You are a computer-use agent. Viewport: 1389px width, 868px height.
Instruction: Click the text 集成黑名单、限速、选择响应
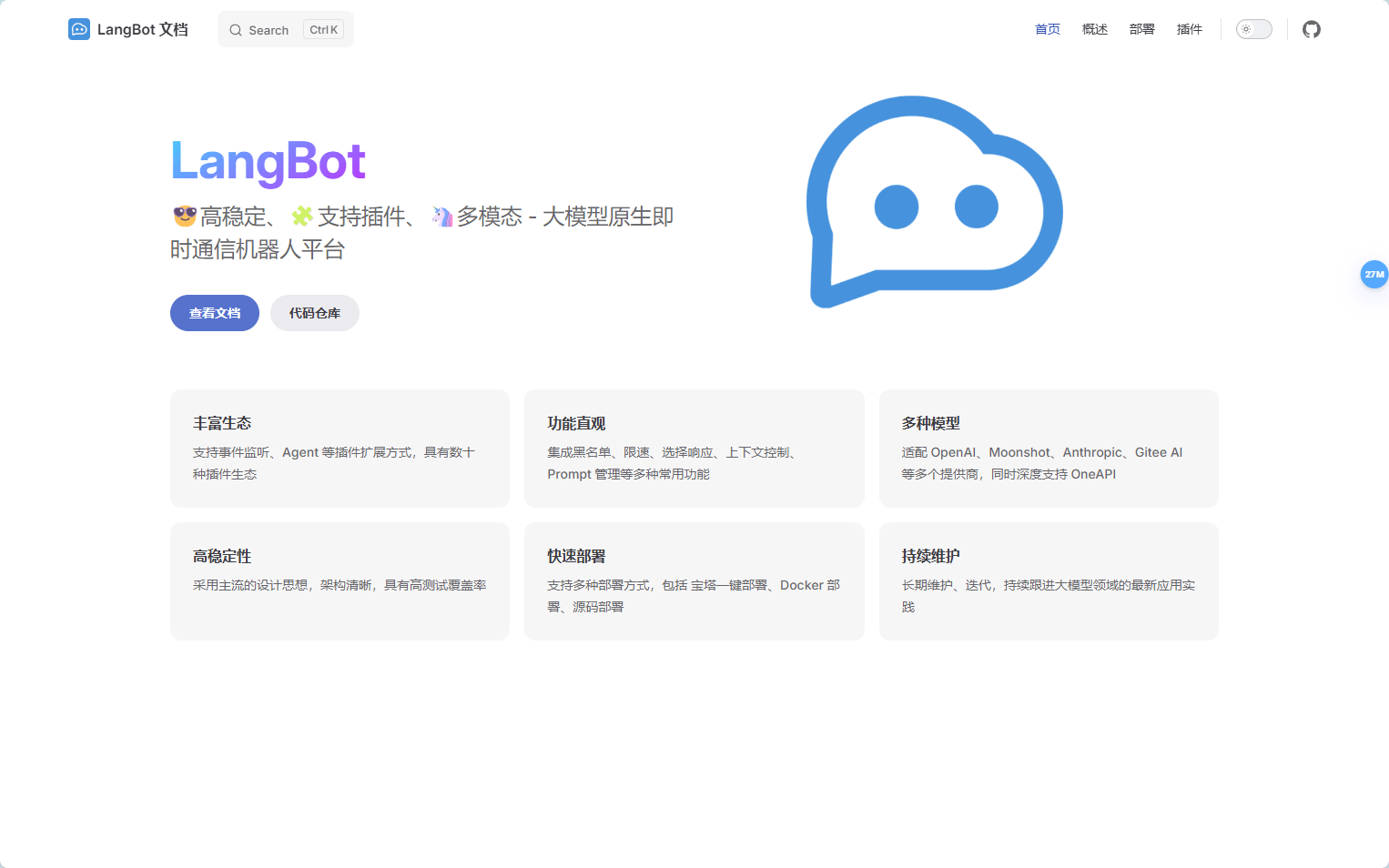pyautogui.click(x=630, y=452)
